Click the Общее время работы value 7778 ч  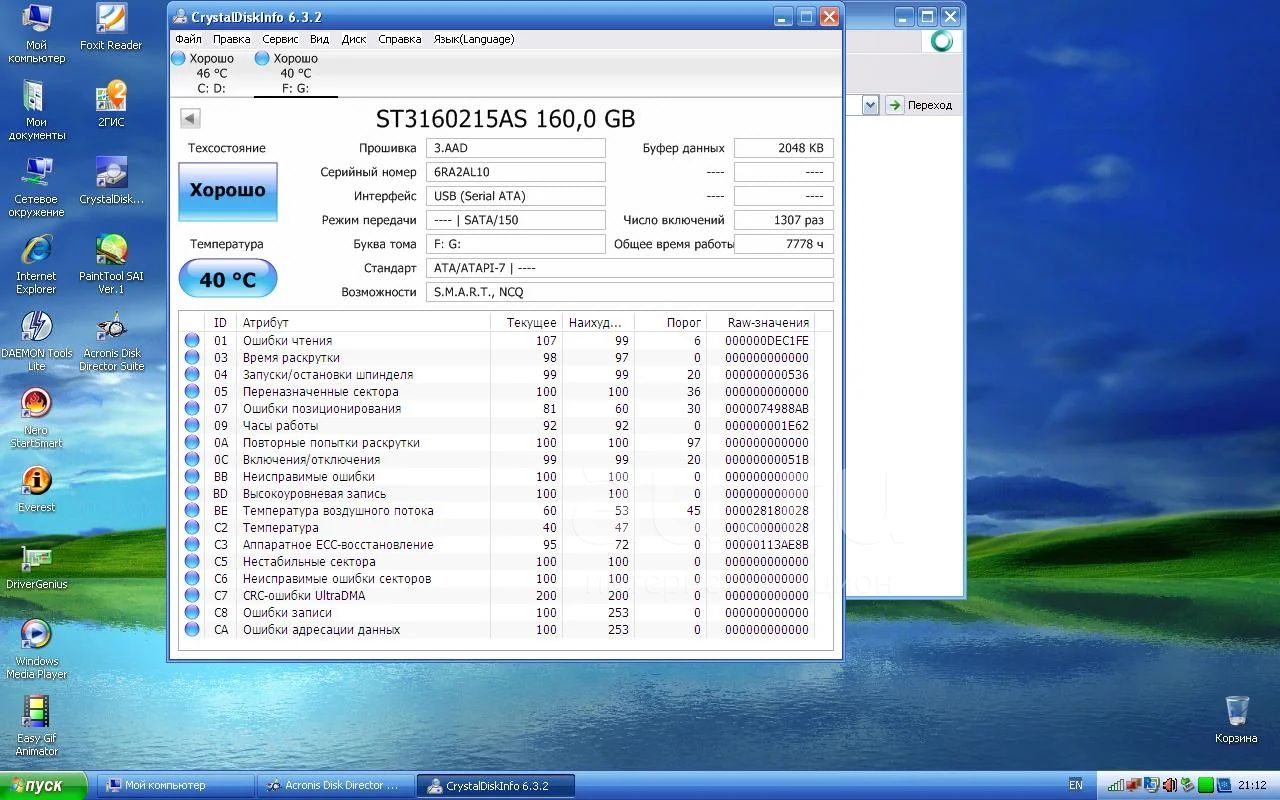pos(783,244)
